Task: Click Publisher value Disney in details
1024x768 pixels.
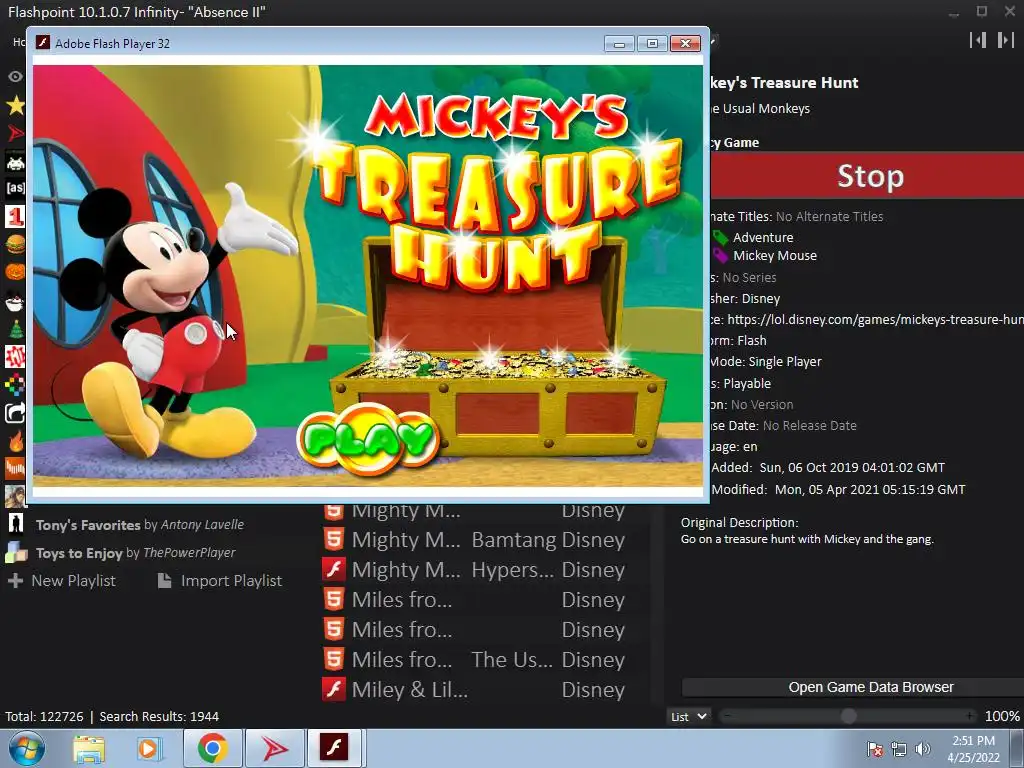Action: click(x=761, y=298)
